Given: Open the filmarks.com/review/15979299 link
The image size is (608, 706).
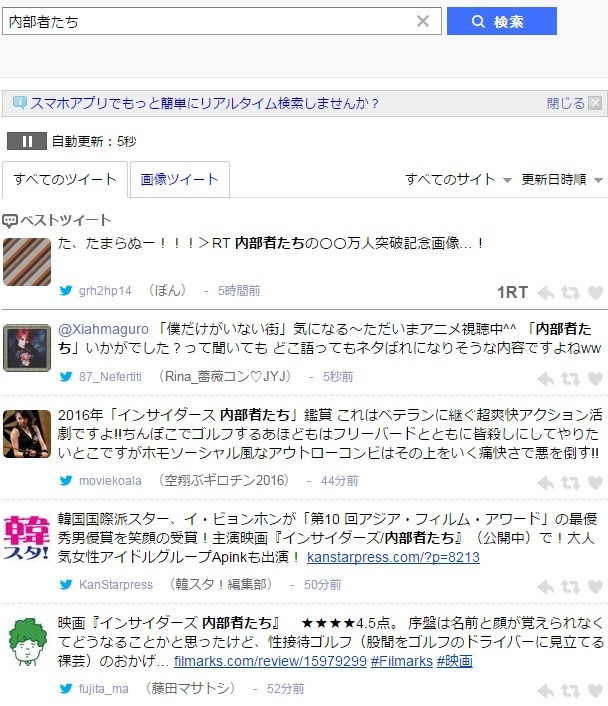Looking at the screenshot, I should (270, 661).
